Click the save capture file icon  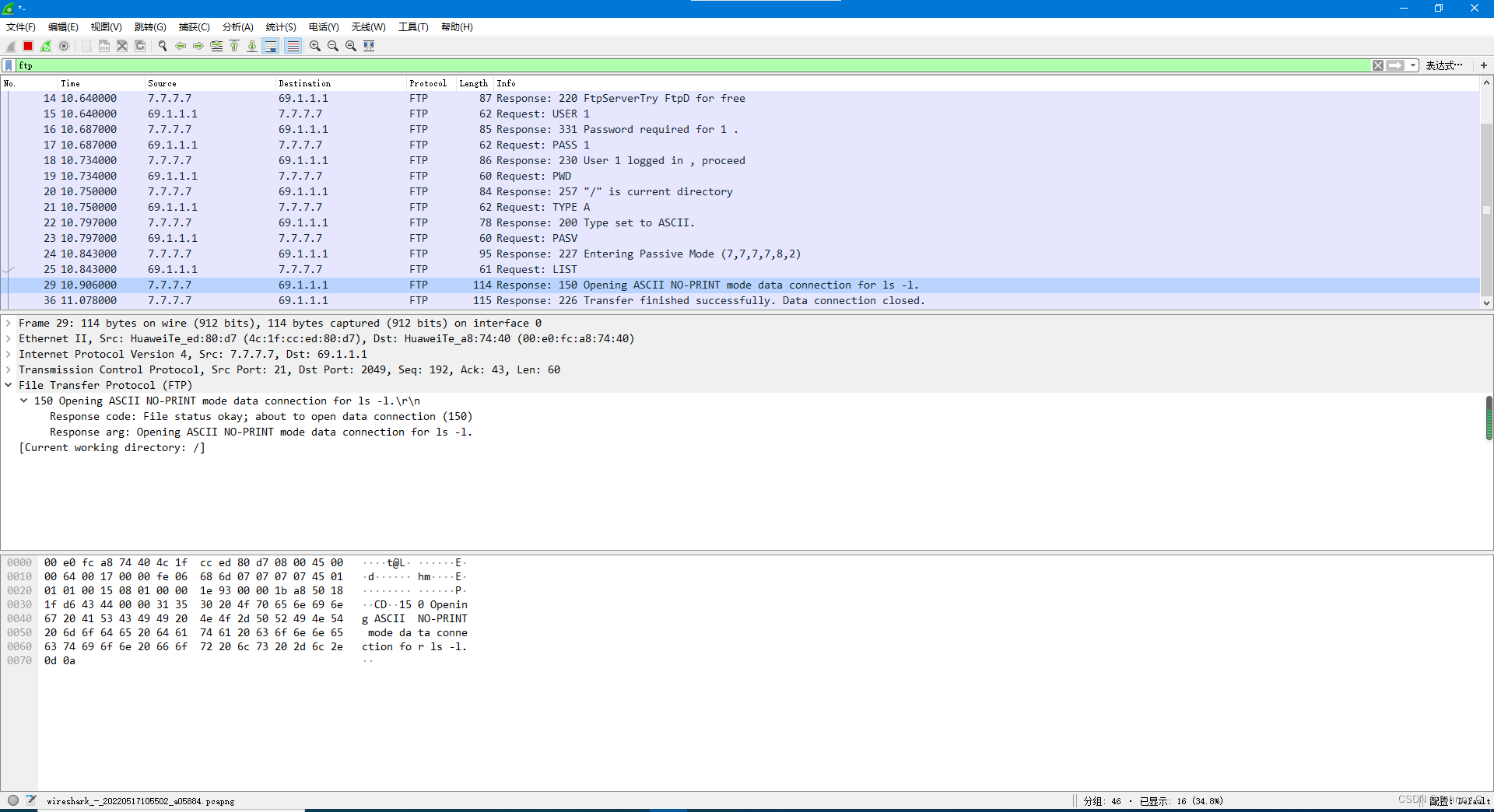click(x=104, y=46)
